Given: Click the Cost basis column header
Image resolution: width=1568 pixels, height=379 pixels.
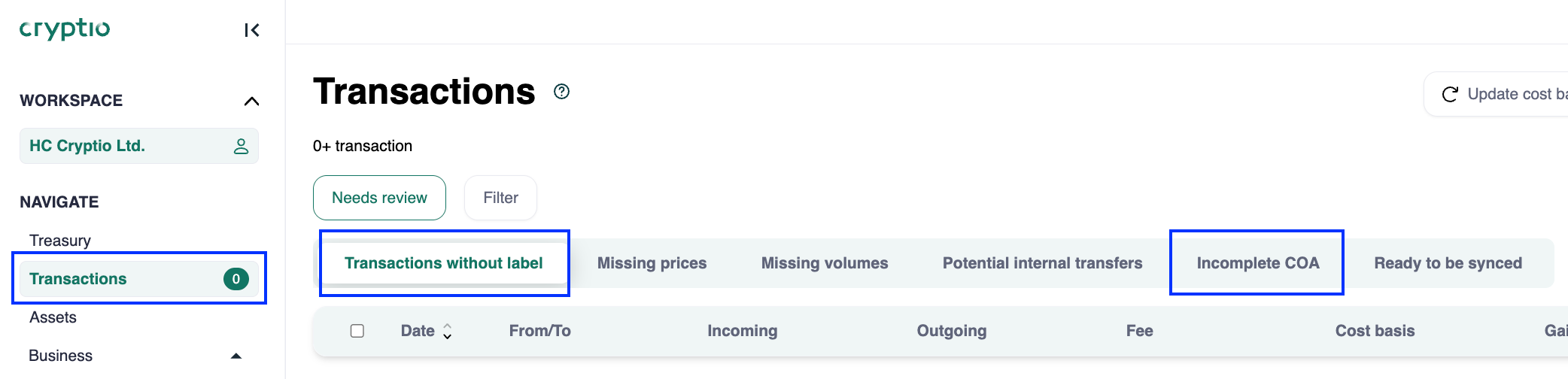Looking at the screenshot, I should tap(1375, 331).
